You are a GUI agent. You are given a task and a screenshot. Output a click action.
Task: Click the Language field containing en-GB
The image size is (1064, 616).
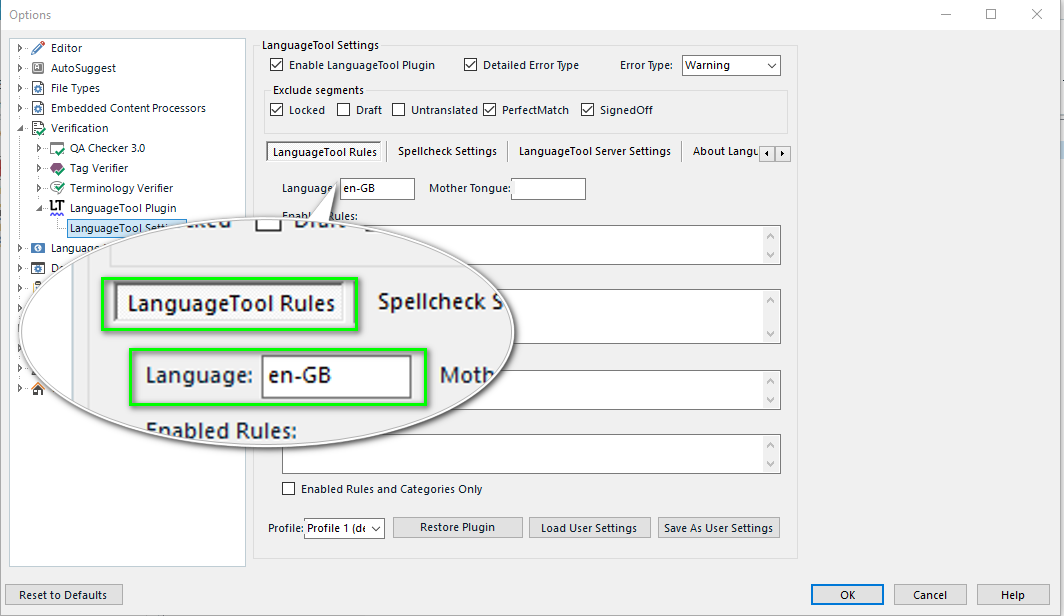377,189
